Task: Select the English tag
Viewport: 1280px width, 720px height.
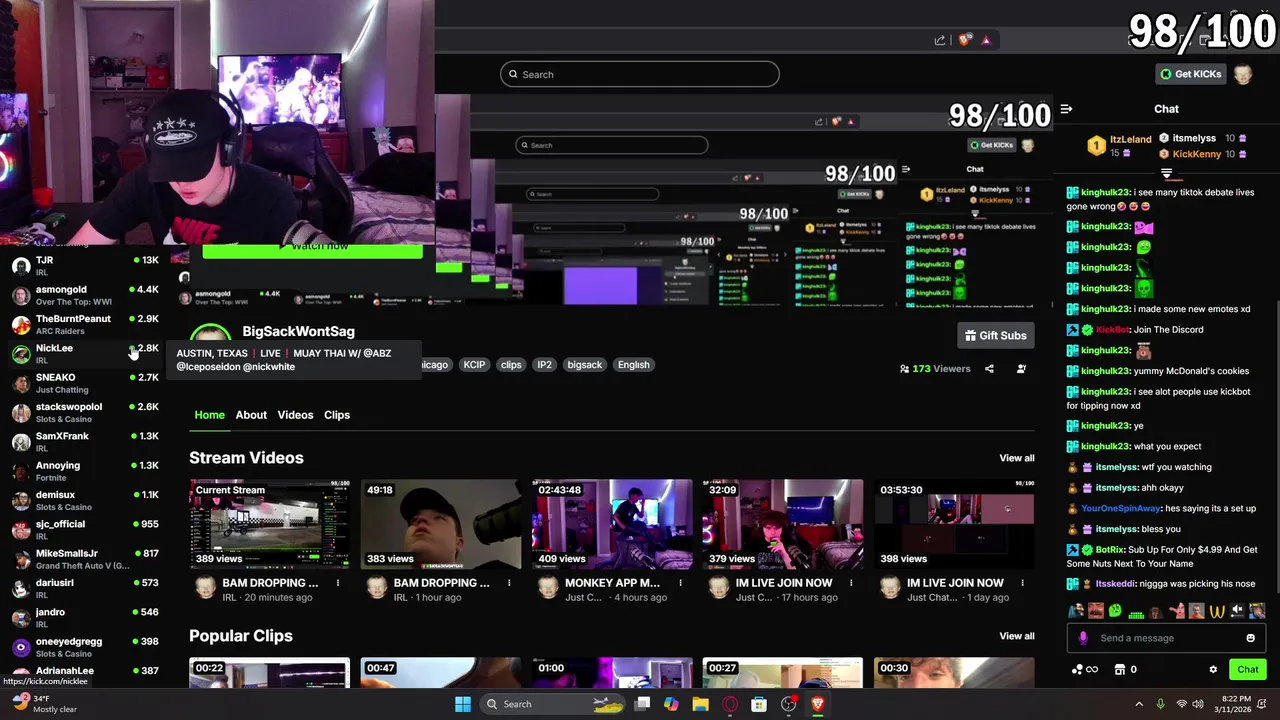Action: 633,365
